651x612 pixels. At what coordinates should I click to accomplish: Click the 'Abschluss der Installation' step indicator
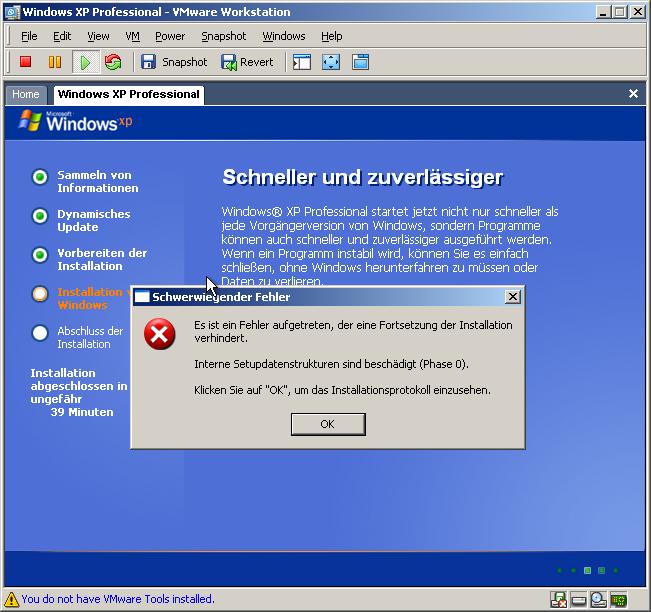[40, 333]
